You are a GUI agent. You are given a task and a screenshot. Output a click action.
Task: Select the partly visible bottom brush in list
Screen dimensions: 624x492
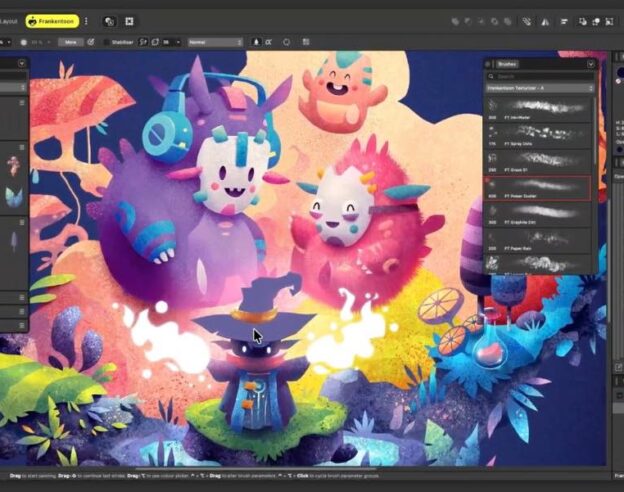coord(538,264)
